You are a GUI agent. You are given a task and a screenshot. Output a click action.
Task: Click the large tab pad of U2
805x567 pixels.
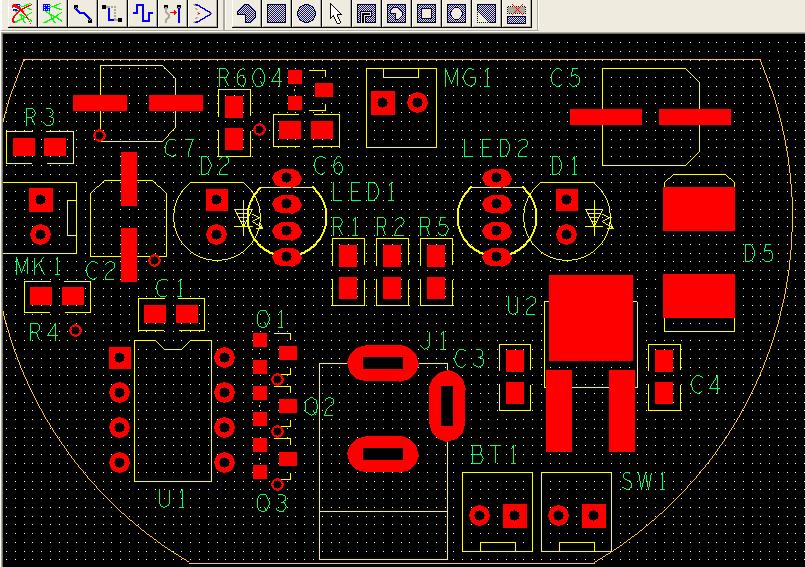click(591, 318)
